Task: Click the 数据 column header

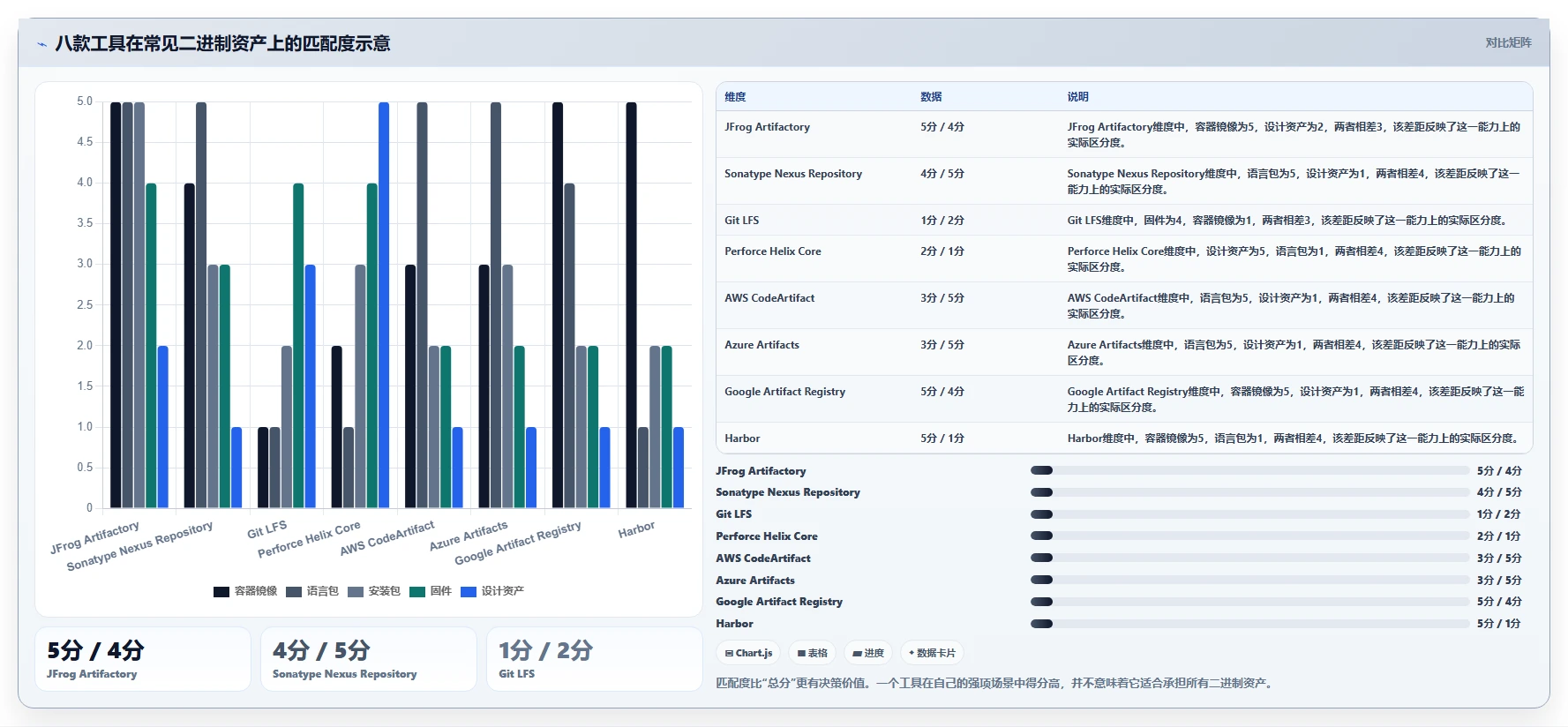Action: 931,97
